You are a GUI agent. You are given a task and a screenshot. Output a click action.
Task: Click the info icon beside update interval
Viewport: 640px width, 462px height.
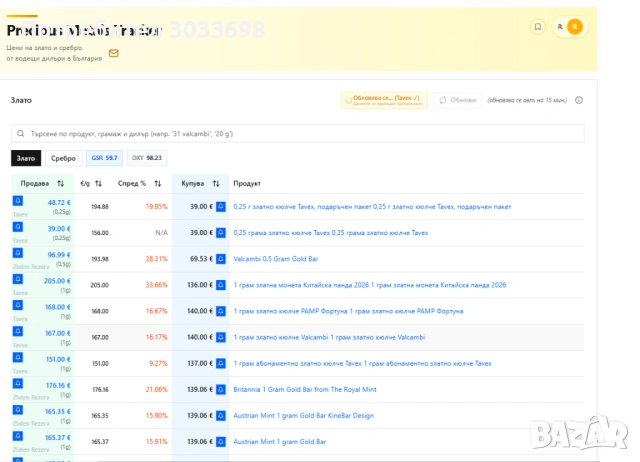(x=579, y=100)
